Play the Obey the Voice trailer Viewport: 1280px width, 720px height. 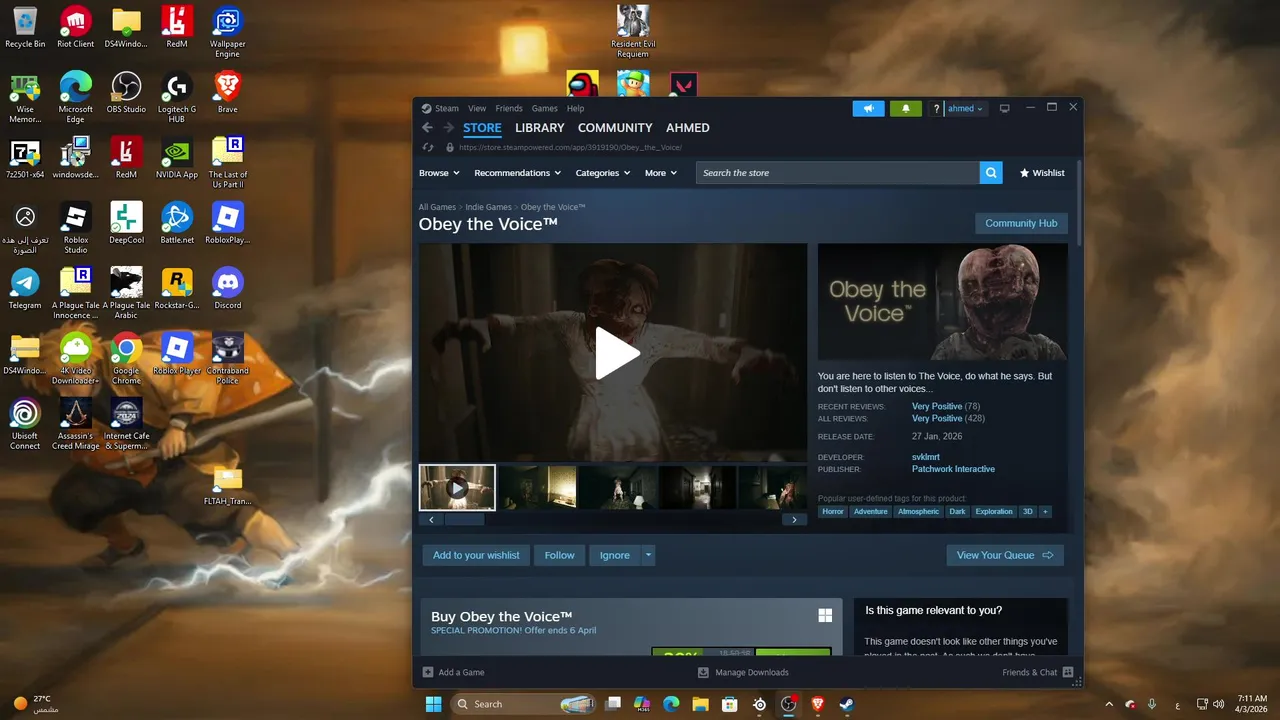tap(617, 353)
